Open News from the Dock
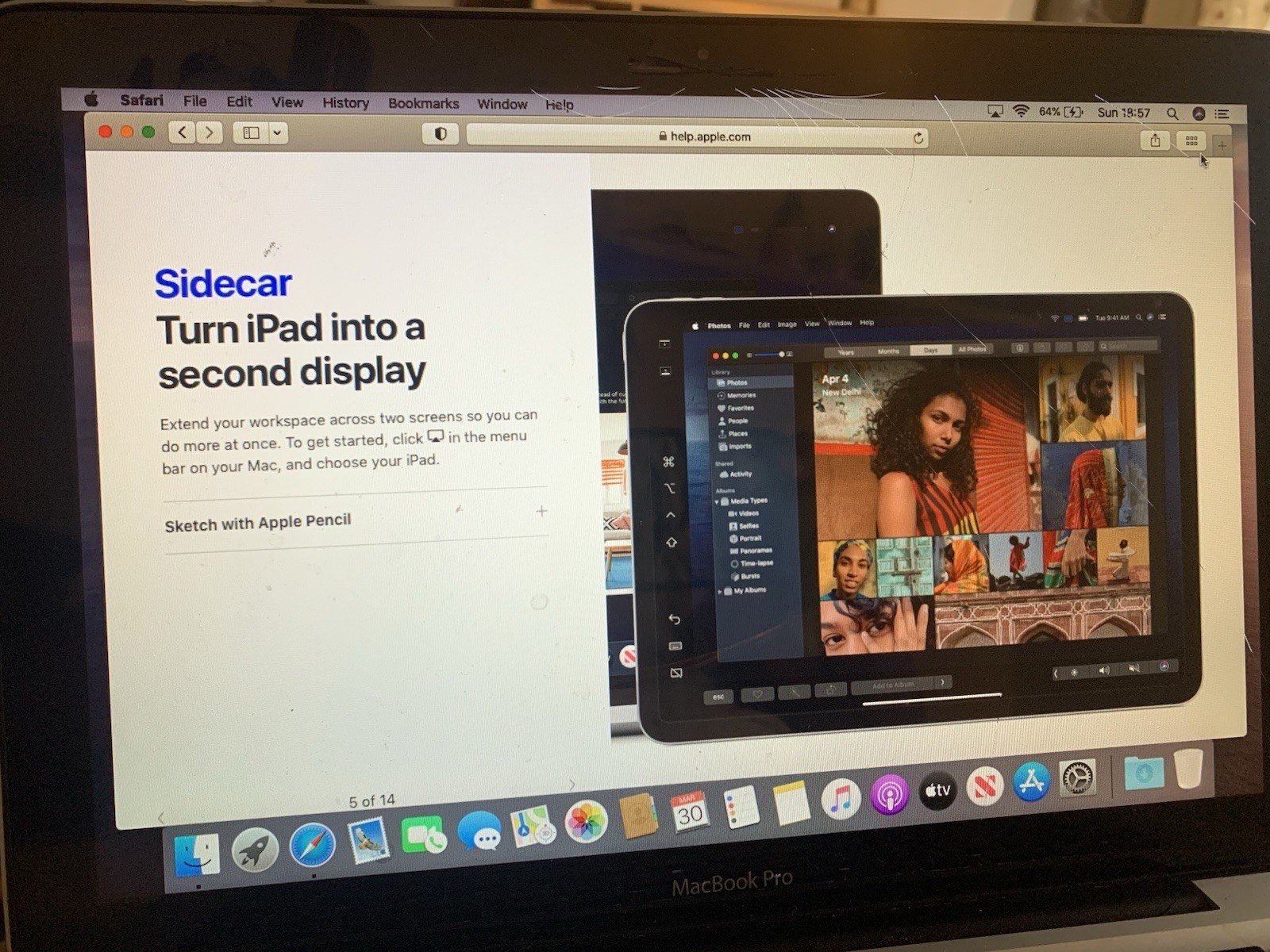Screen dimensions: 1270x952 (x=985, y=785)
